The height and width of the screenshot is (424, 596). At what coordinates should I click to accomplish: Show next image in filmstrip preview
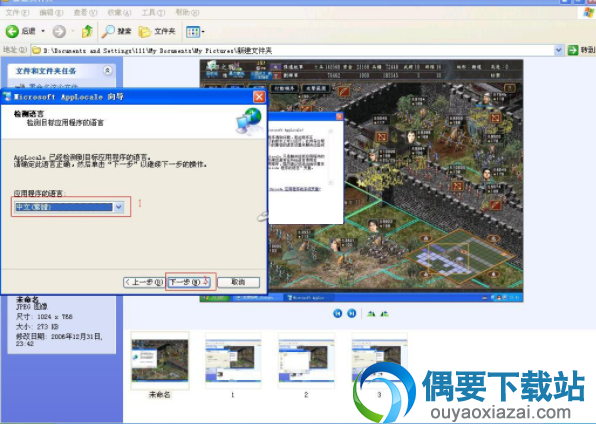point(352,313)
